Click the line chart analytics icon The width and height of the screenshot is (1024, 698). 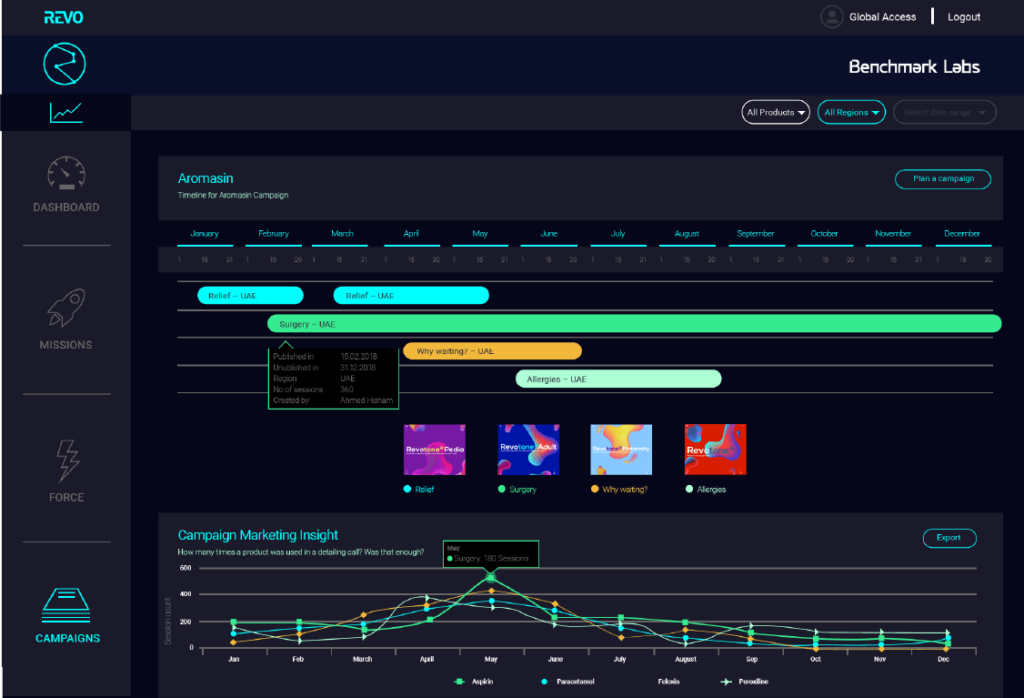coord(66,113)
